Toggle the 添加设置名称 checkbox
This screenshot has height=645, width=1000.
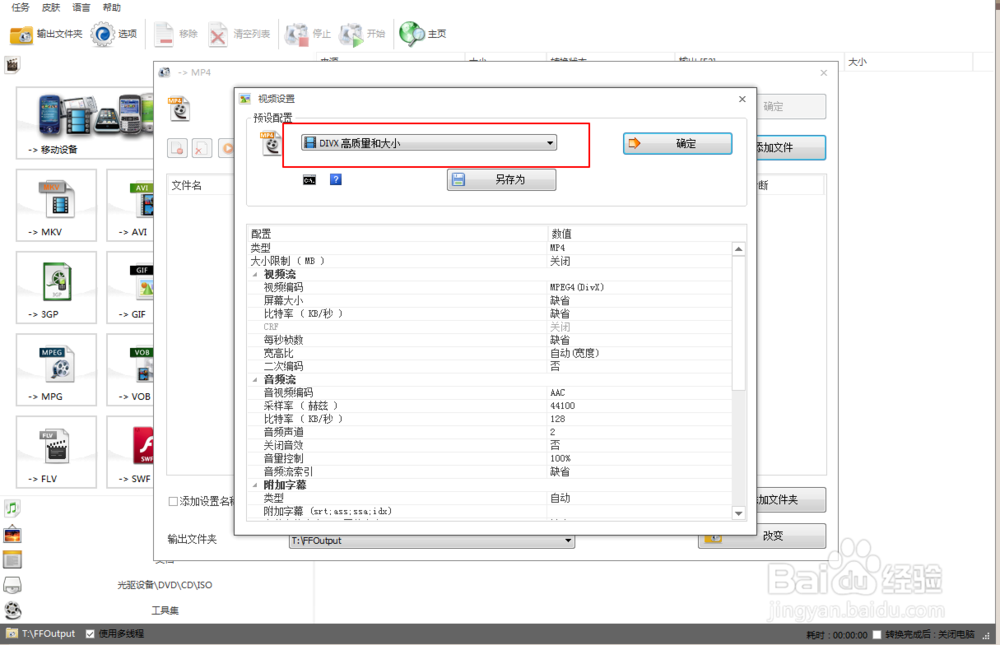click(x=173, y=501)
